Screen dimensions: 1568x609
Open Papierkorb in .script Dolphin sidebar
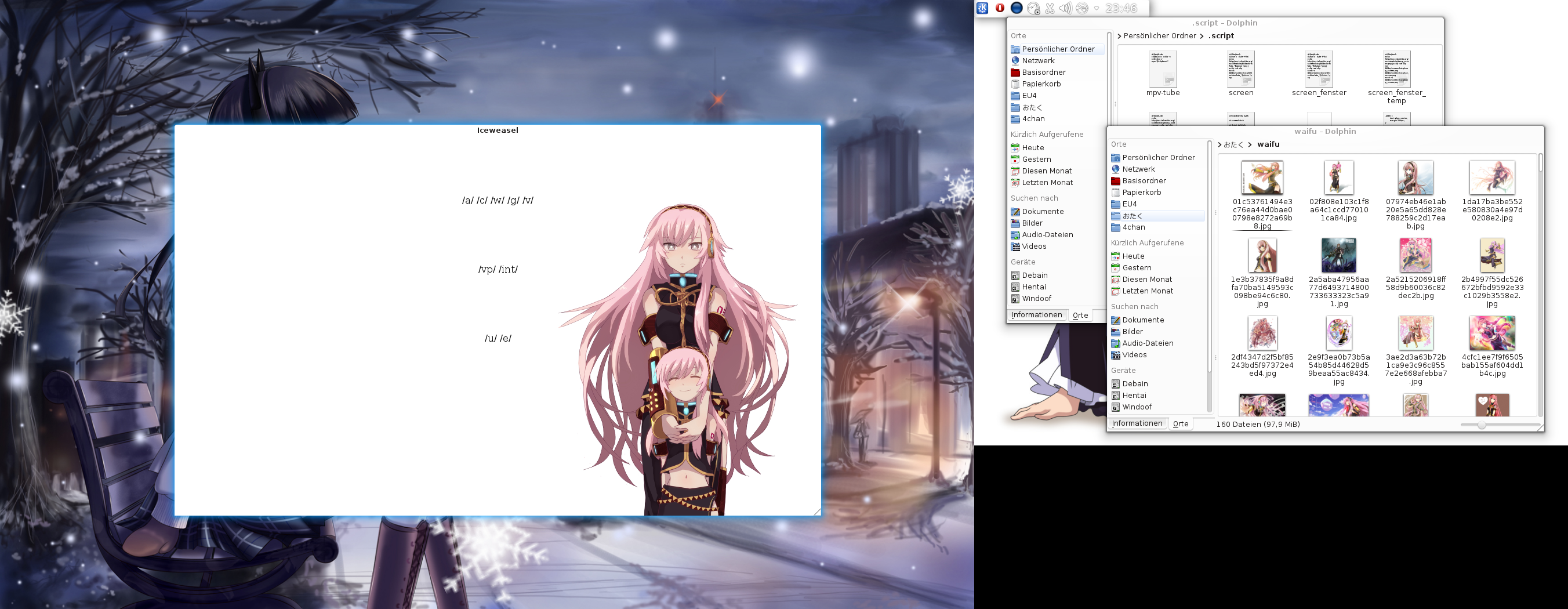(1057, 84)
